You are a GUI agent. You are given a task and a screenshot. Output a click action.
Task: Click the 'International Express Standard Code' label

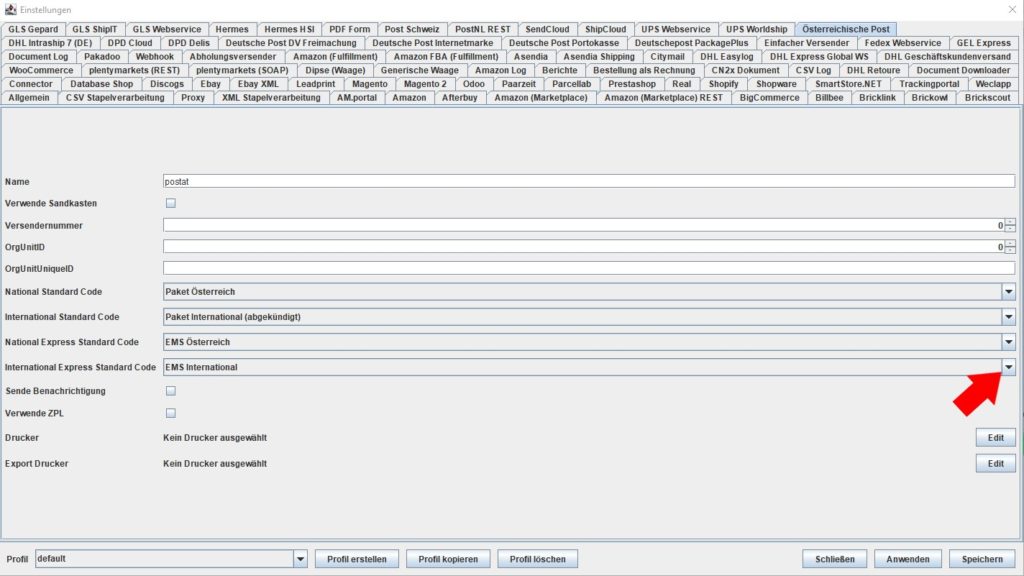pos(80,367)
